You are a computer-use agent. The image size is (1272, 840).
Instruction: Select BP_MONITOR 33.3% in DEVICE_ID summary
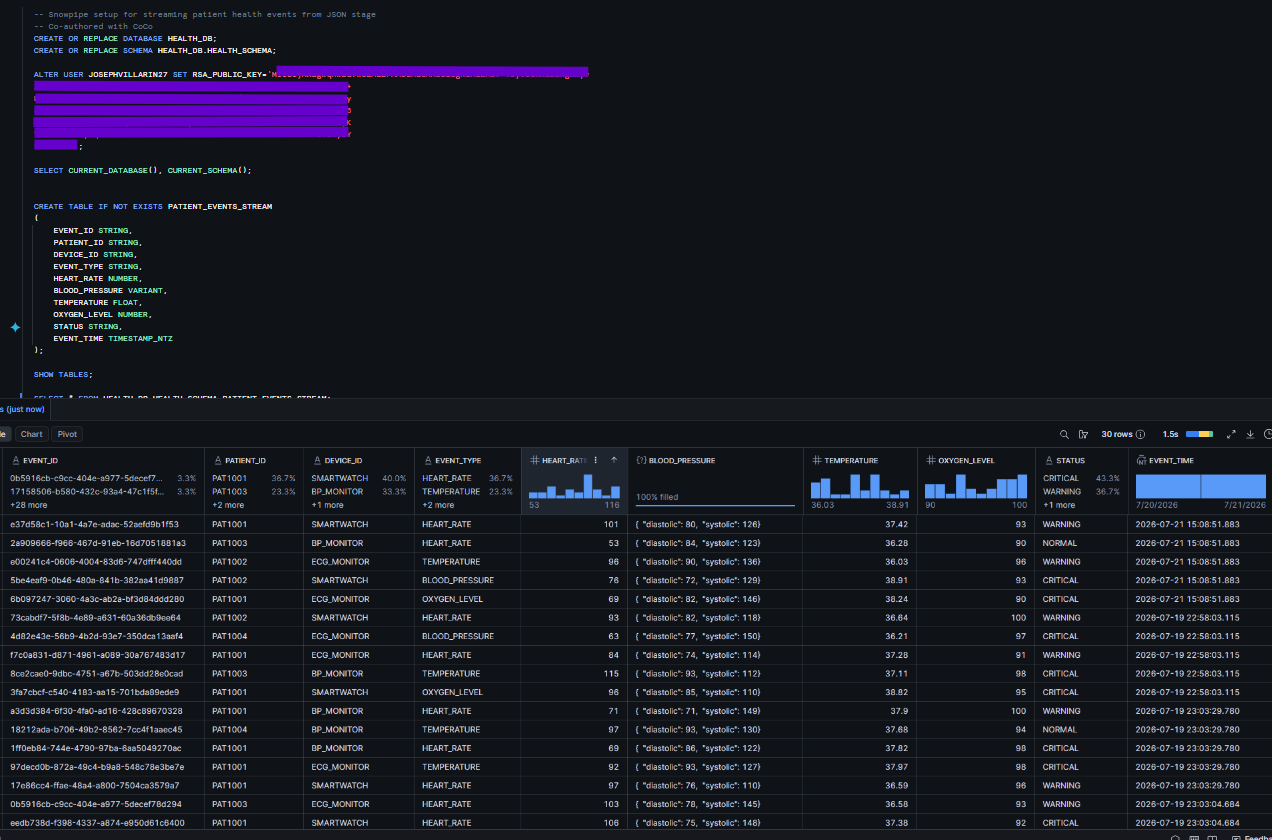point(358,491)
